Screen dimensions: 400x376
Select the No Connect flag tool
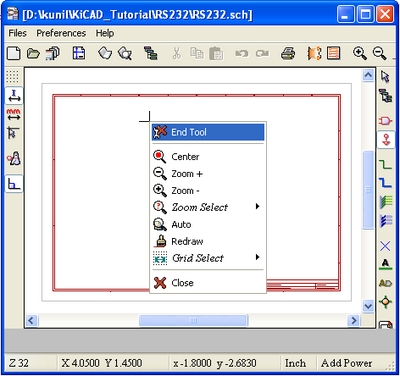click(385, 246)
